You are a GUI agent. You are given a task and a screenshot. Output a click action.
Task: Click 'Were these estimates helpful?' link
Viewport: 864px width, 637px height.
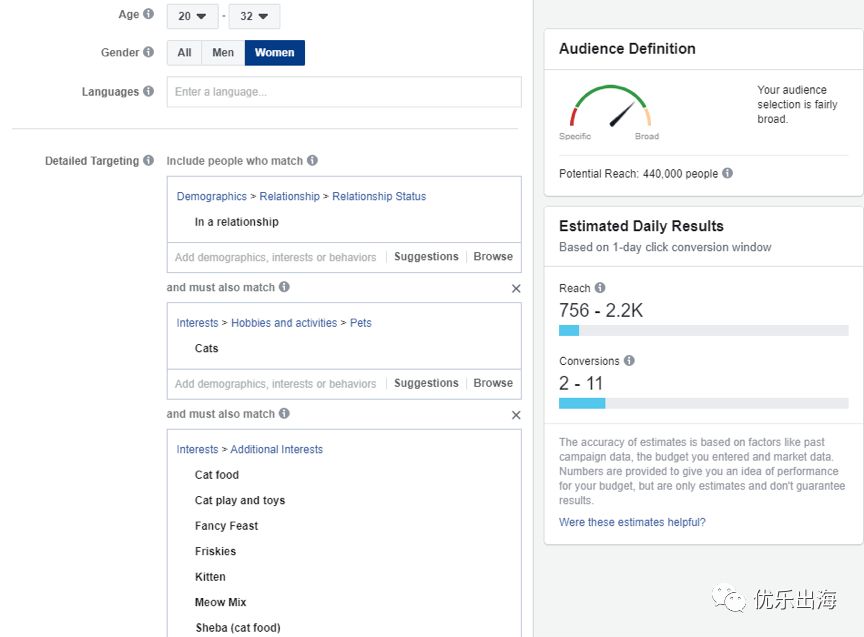632,522
